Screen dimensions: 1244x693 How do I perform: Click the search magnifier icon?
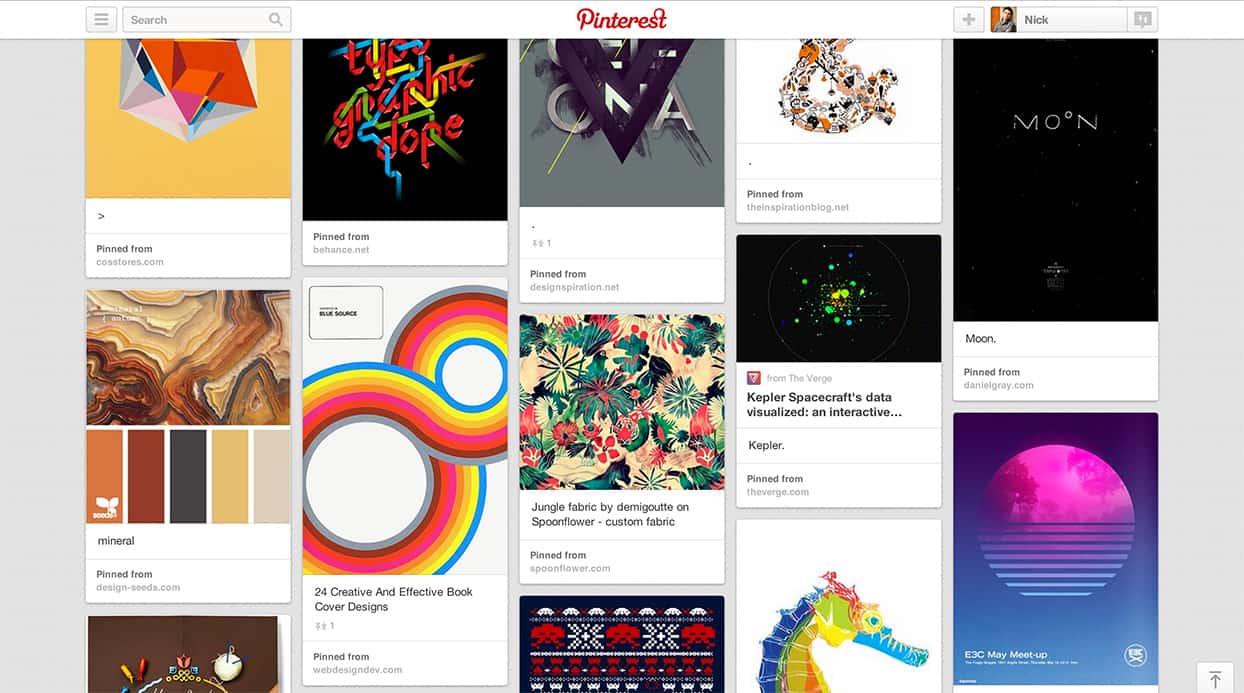tap(276, 19)
